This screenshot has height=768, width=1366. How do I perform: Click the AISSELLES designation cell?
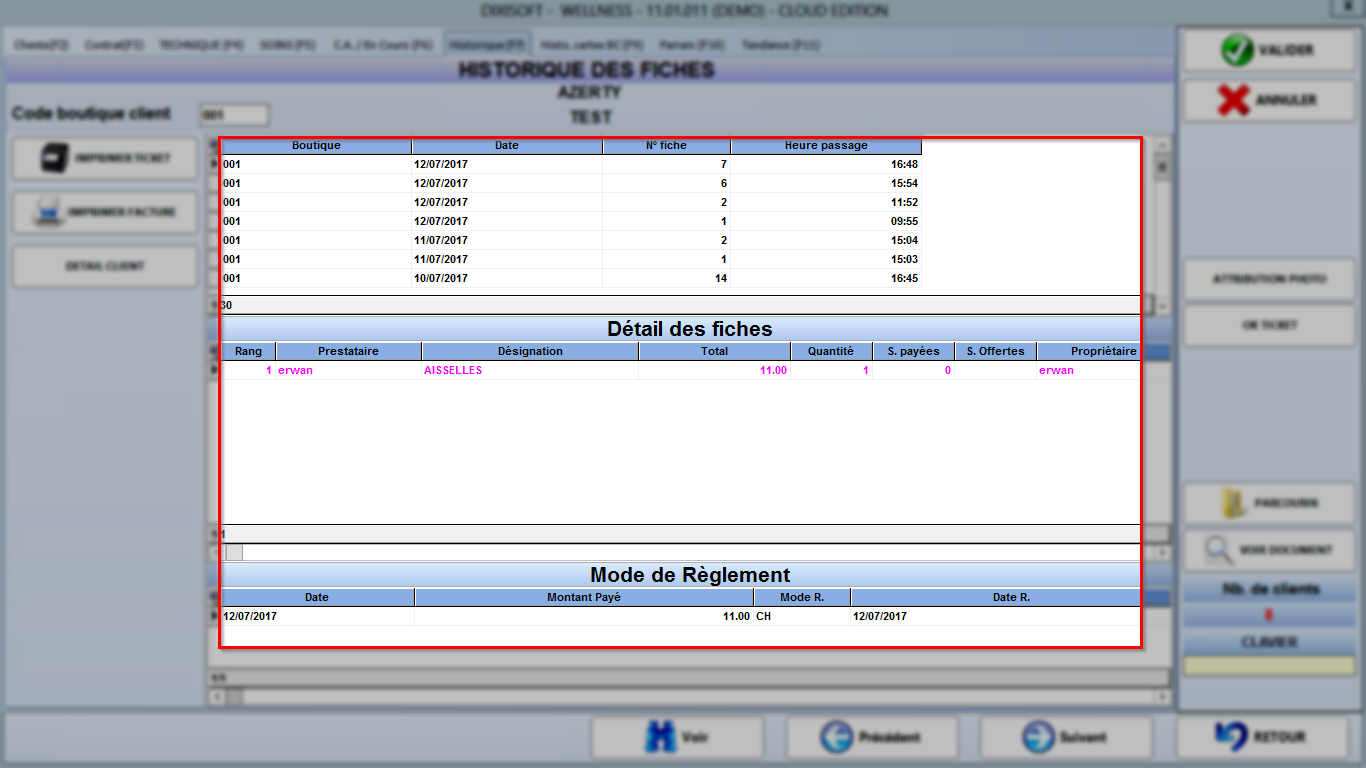tap(530, 371)
